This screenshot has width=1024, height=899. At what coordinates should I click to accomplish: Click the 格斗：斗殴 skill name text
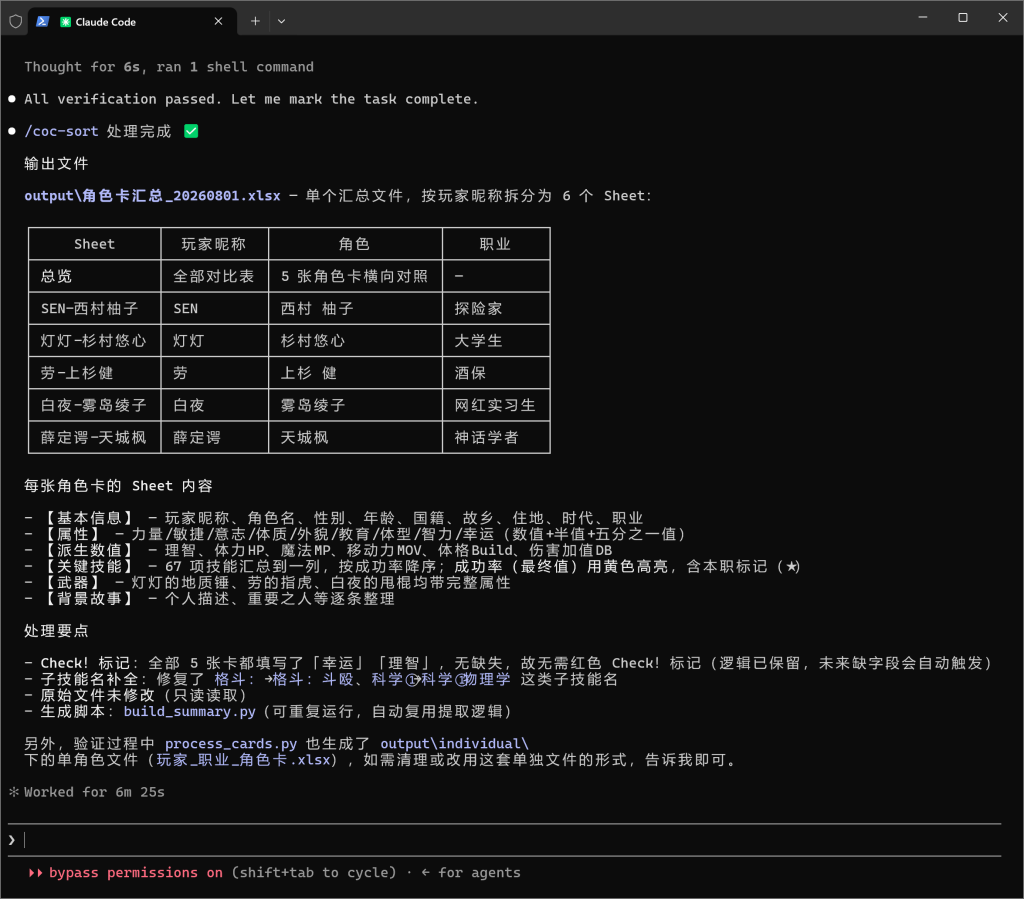(313, 680)
